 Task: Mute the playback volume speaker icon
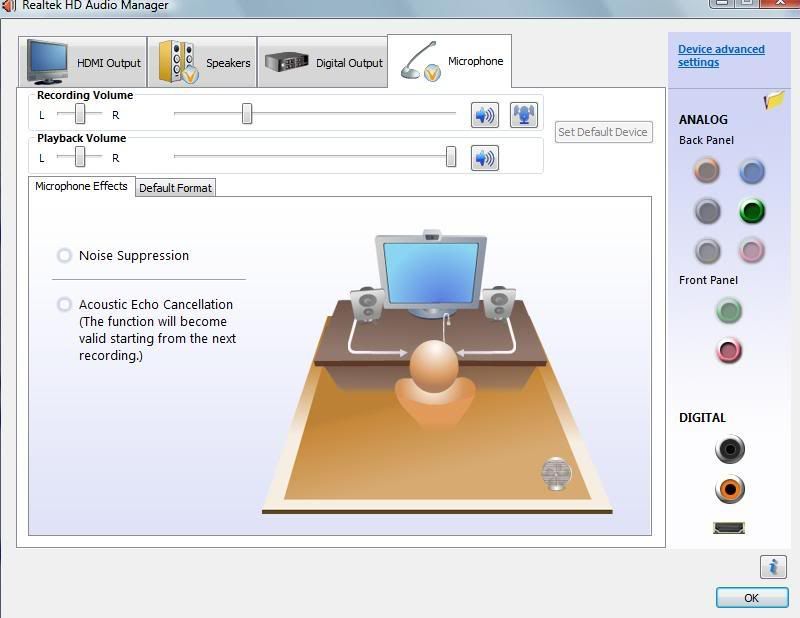point(485,158)
